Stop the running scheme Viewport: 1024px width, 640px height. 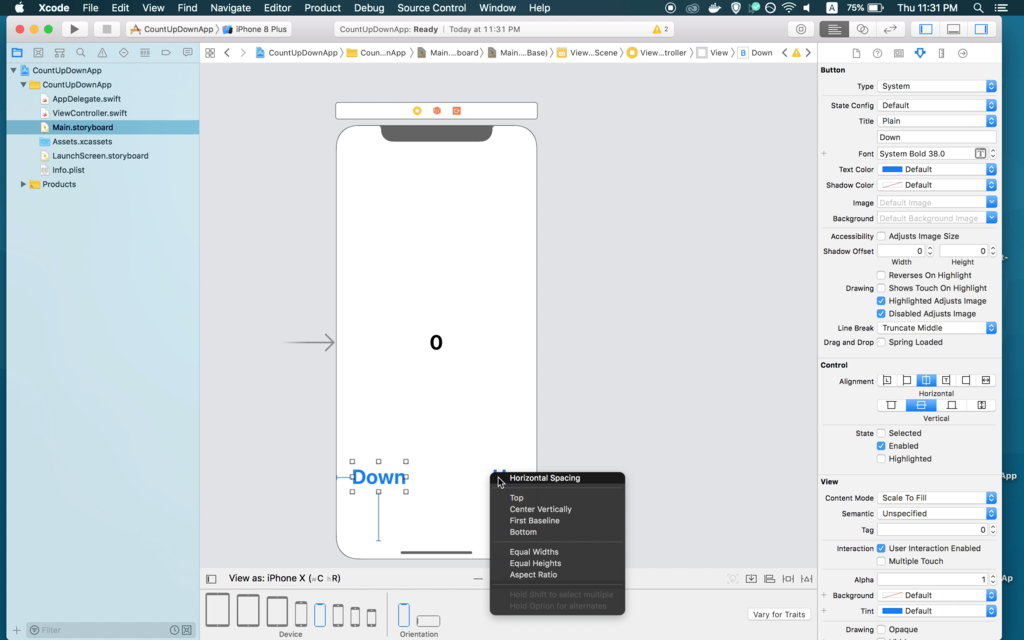pos(106,29)
